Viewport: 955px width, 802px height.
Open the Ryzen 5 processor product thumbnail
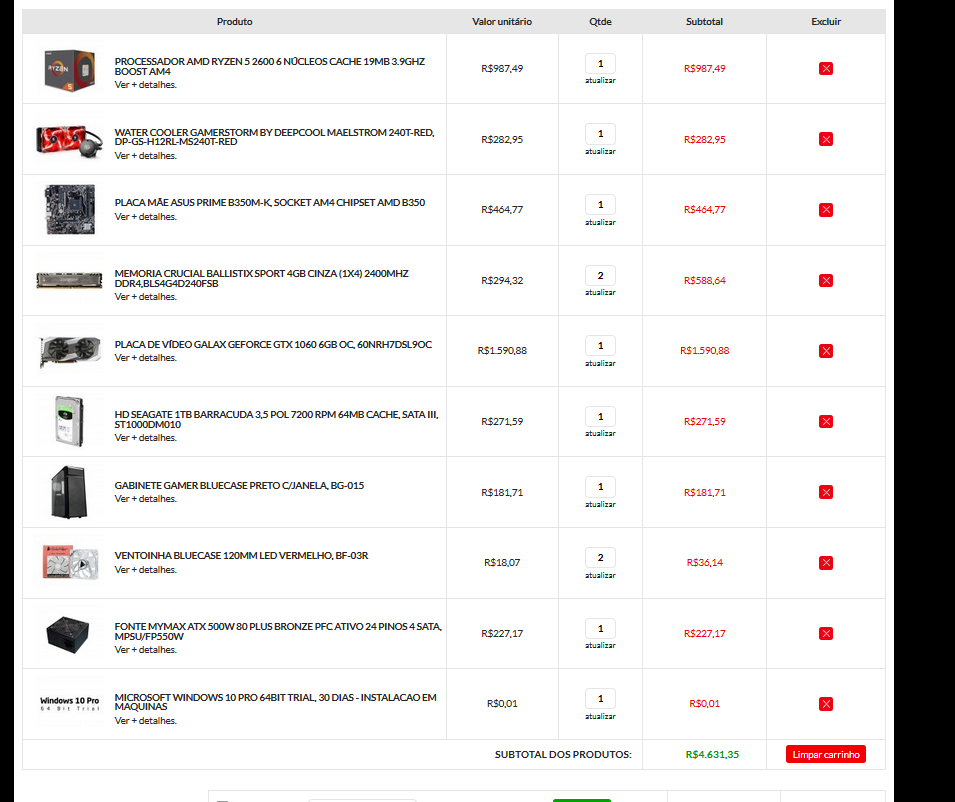[x=69, y=69]
